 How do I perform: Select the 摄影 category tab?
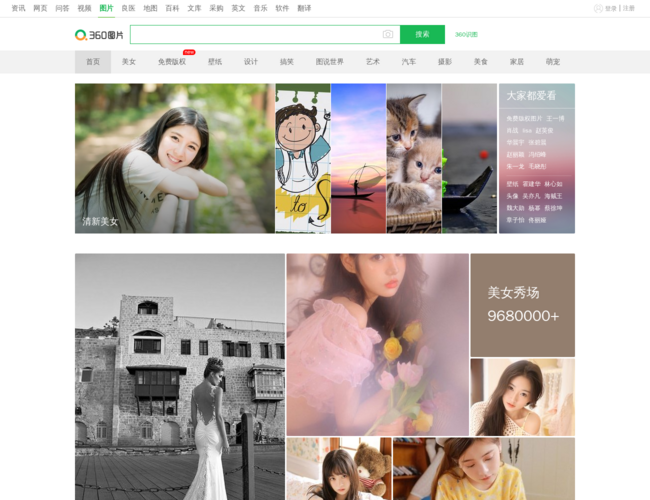click(x=445, y=62)
